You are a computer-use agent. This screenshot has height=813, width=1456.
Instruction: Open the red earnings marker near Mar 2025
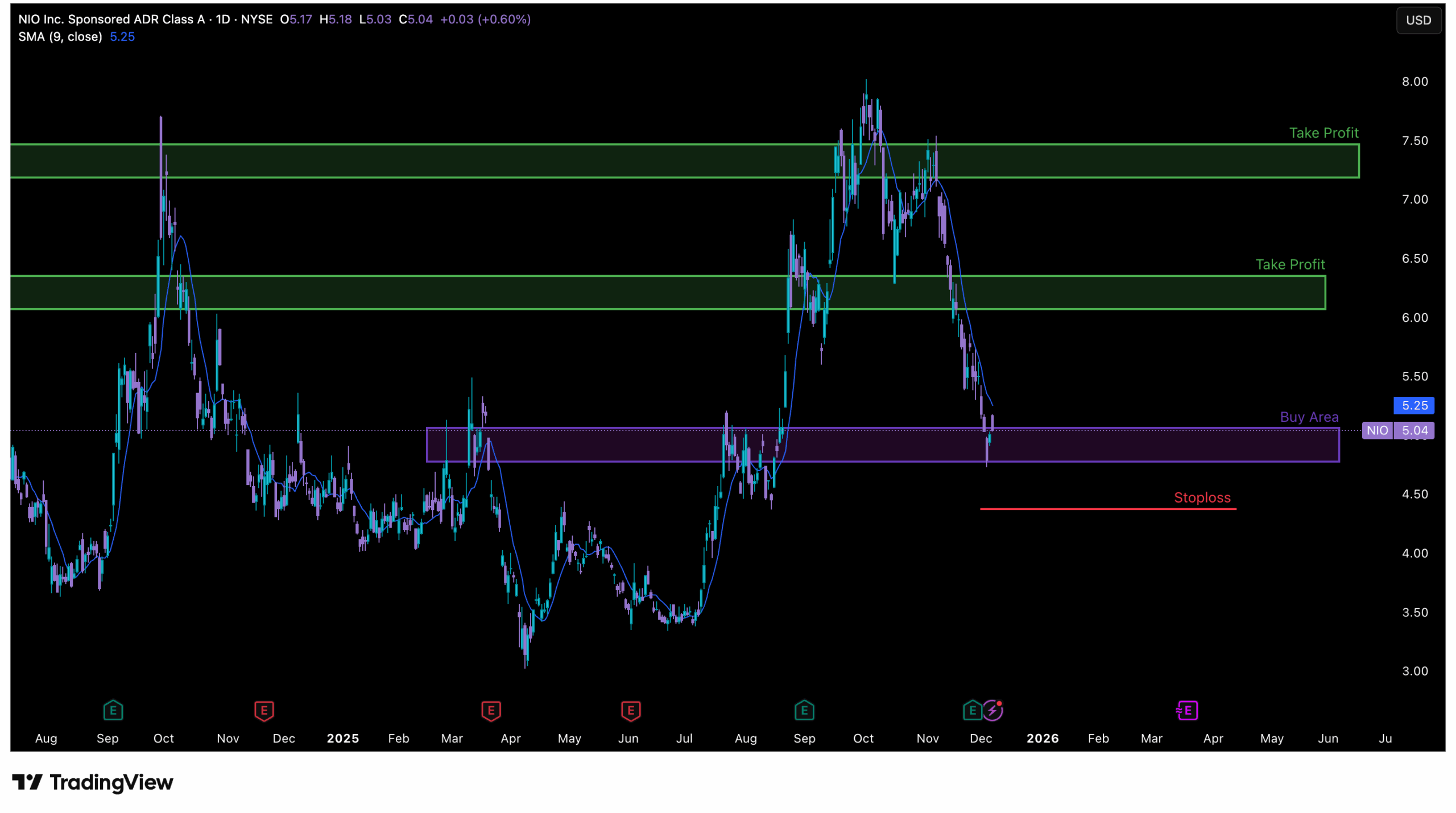(491, 711)
